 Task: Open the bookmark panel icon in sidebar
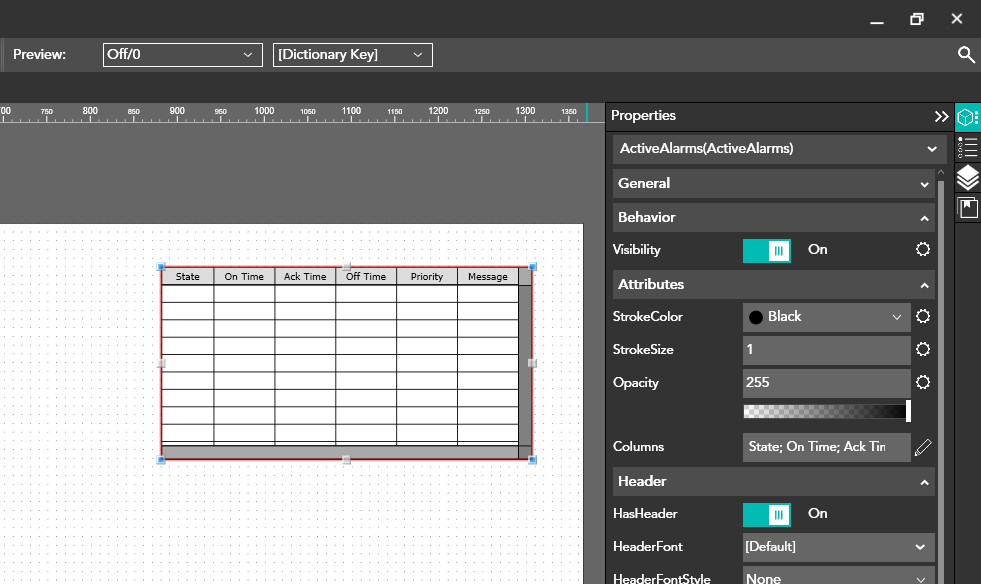[967, 208]
